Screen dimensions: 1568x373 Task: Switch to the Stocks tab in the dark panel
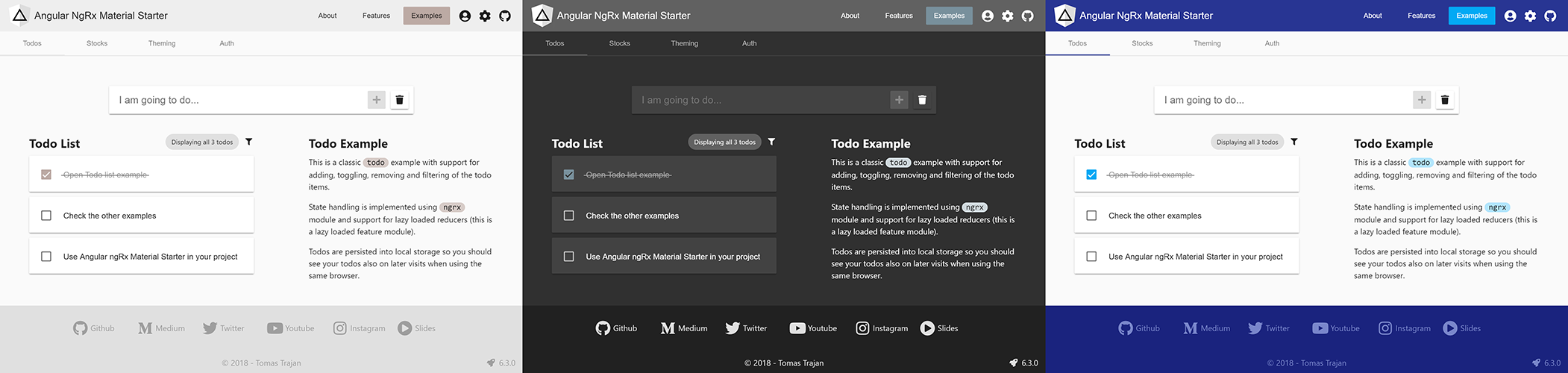click(x=619, y=43)
